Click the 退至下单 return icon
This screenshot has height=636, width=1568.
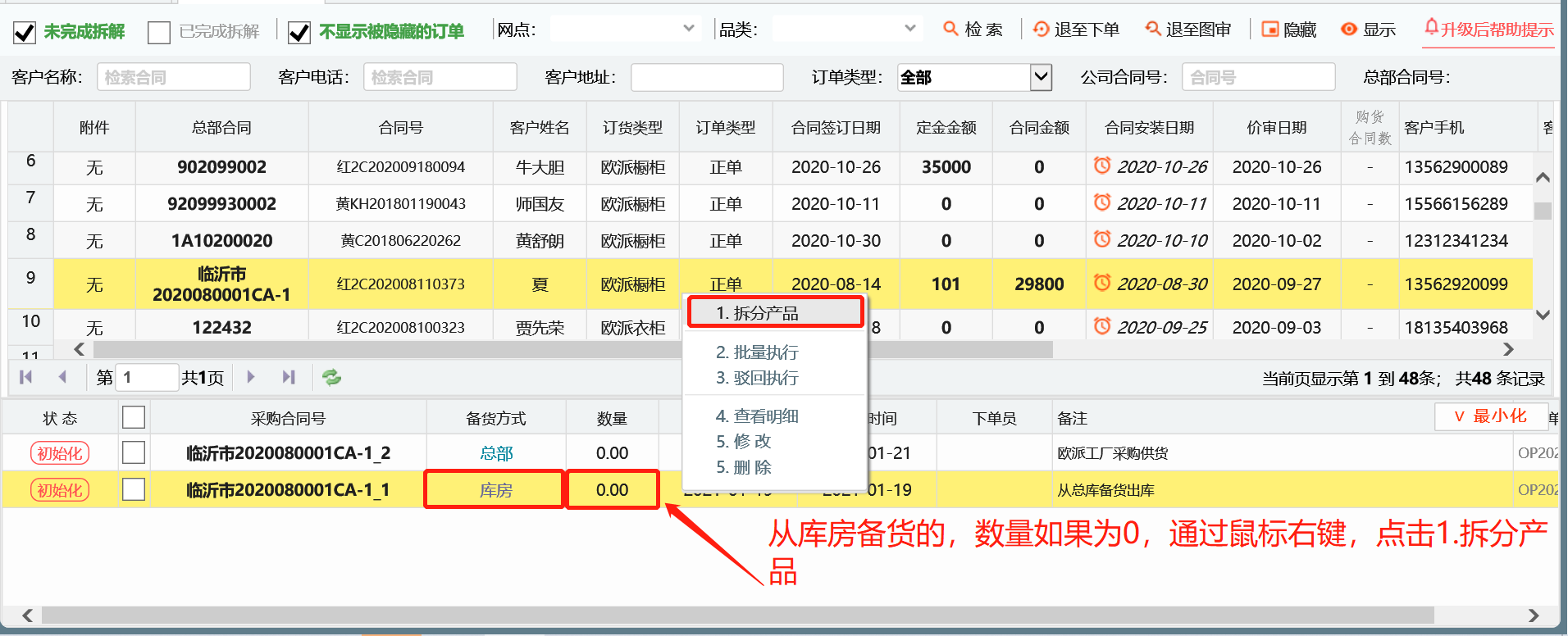point(1041,30)
